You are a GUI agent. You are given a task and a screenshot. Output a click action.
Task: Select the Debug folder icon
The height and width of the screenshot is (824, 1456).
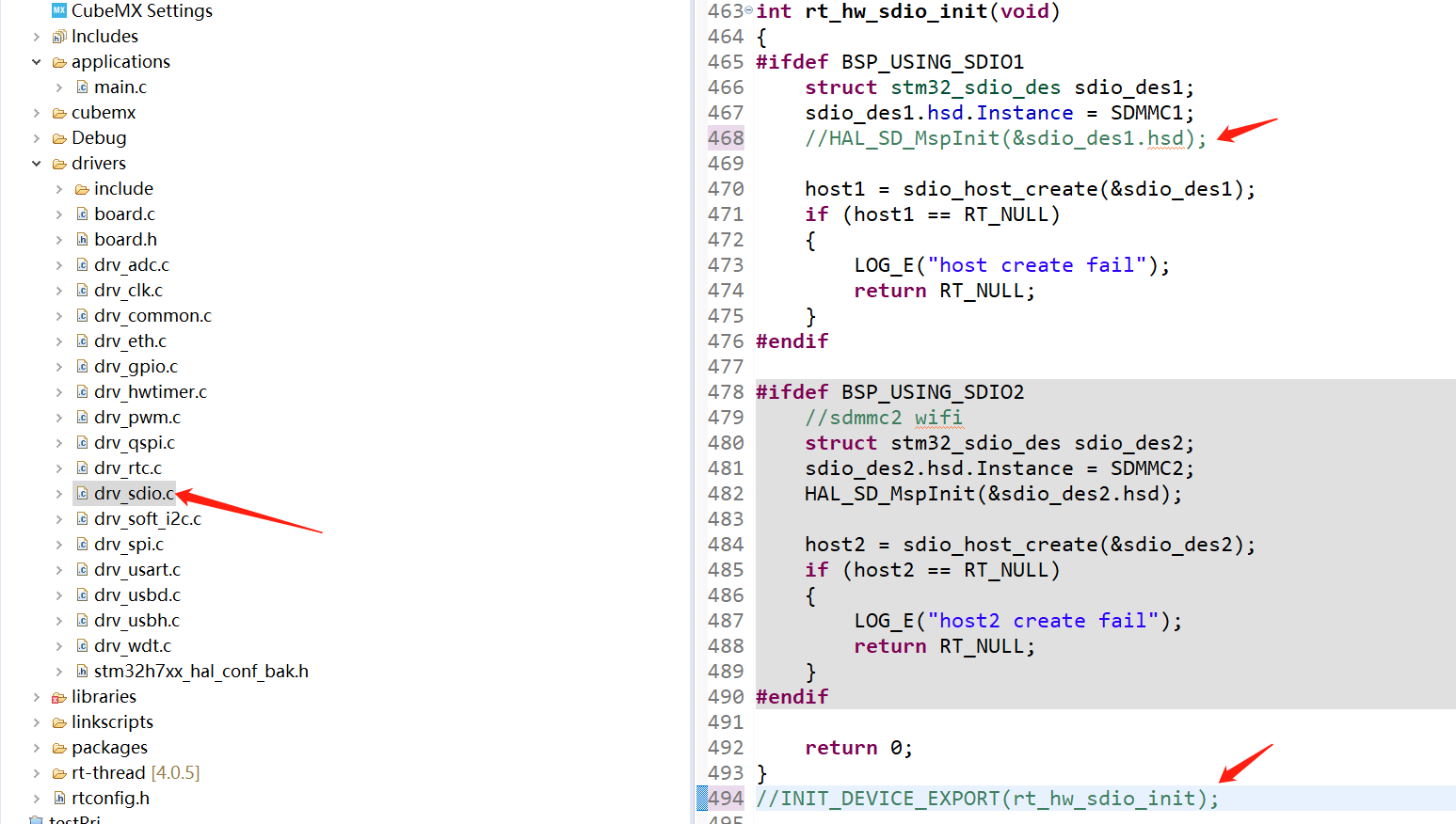coord(59,138)
